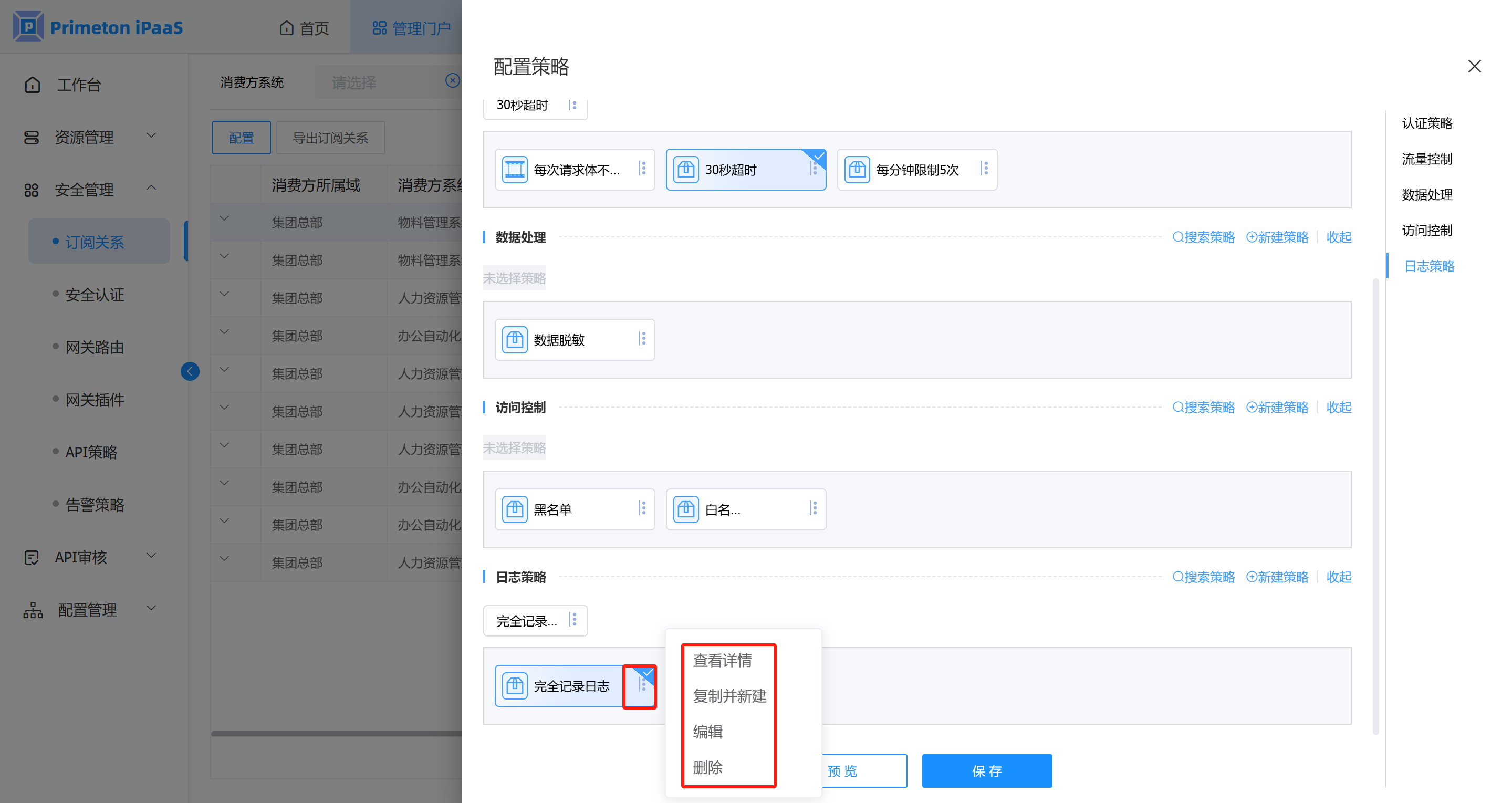The width and height of the screenshot is (1512, 803).
Task: Collapse the 日志策略 section via 收起
Action: click(x=1338, y=577)
